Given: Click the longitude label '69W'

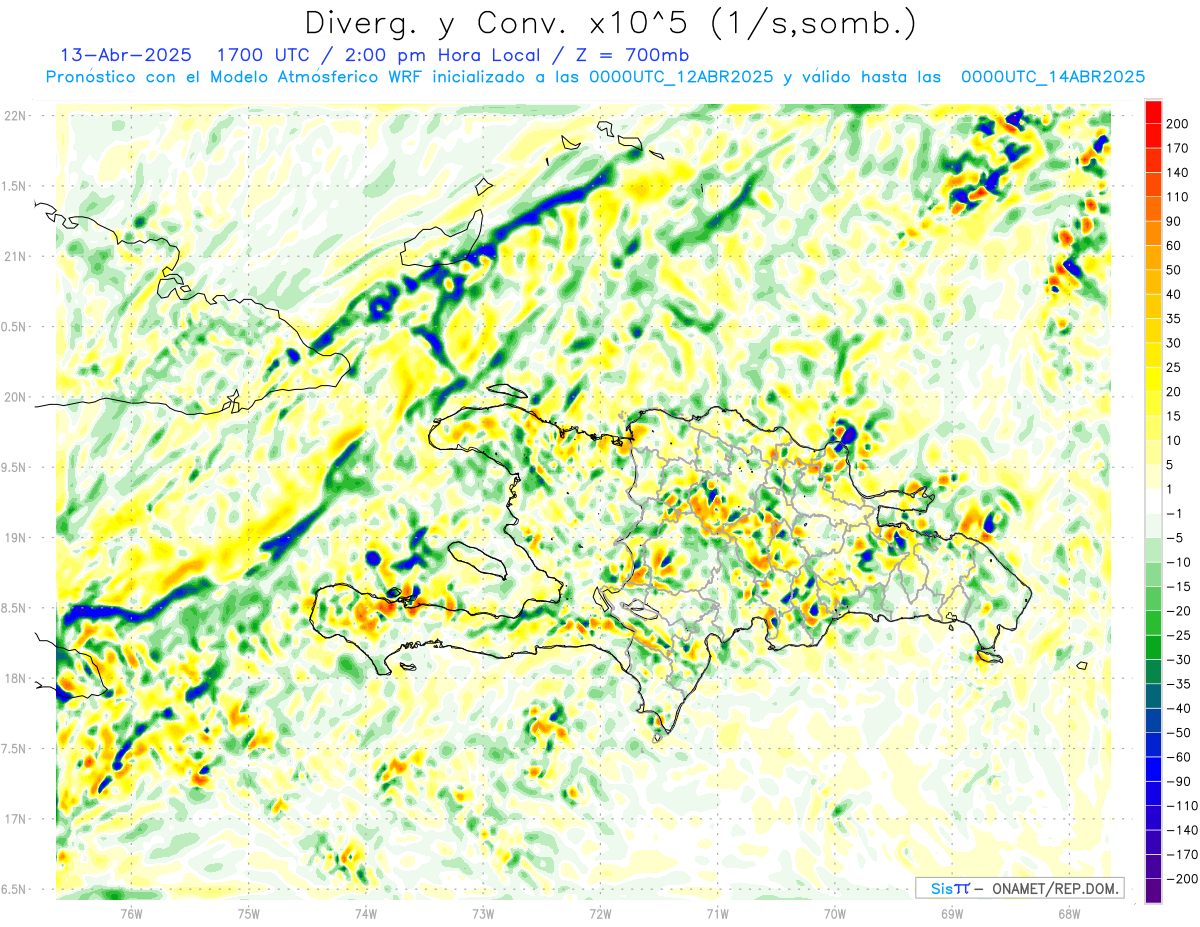Looking at the screenshot, I should (952, 913).
